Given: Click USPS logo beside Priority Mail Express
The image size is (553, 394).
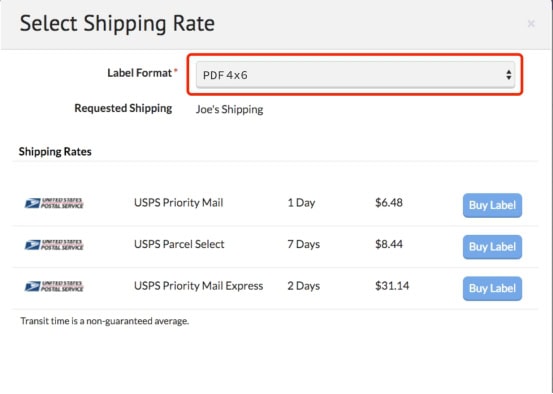Looking at the screenshot, I should 54,286.
